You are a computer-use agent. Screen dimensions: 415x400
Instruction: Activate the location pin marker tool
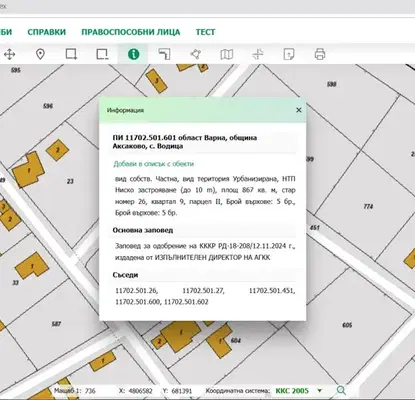pyautogui.click(x=40, y=54)
